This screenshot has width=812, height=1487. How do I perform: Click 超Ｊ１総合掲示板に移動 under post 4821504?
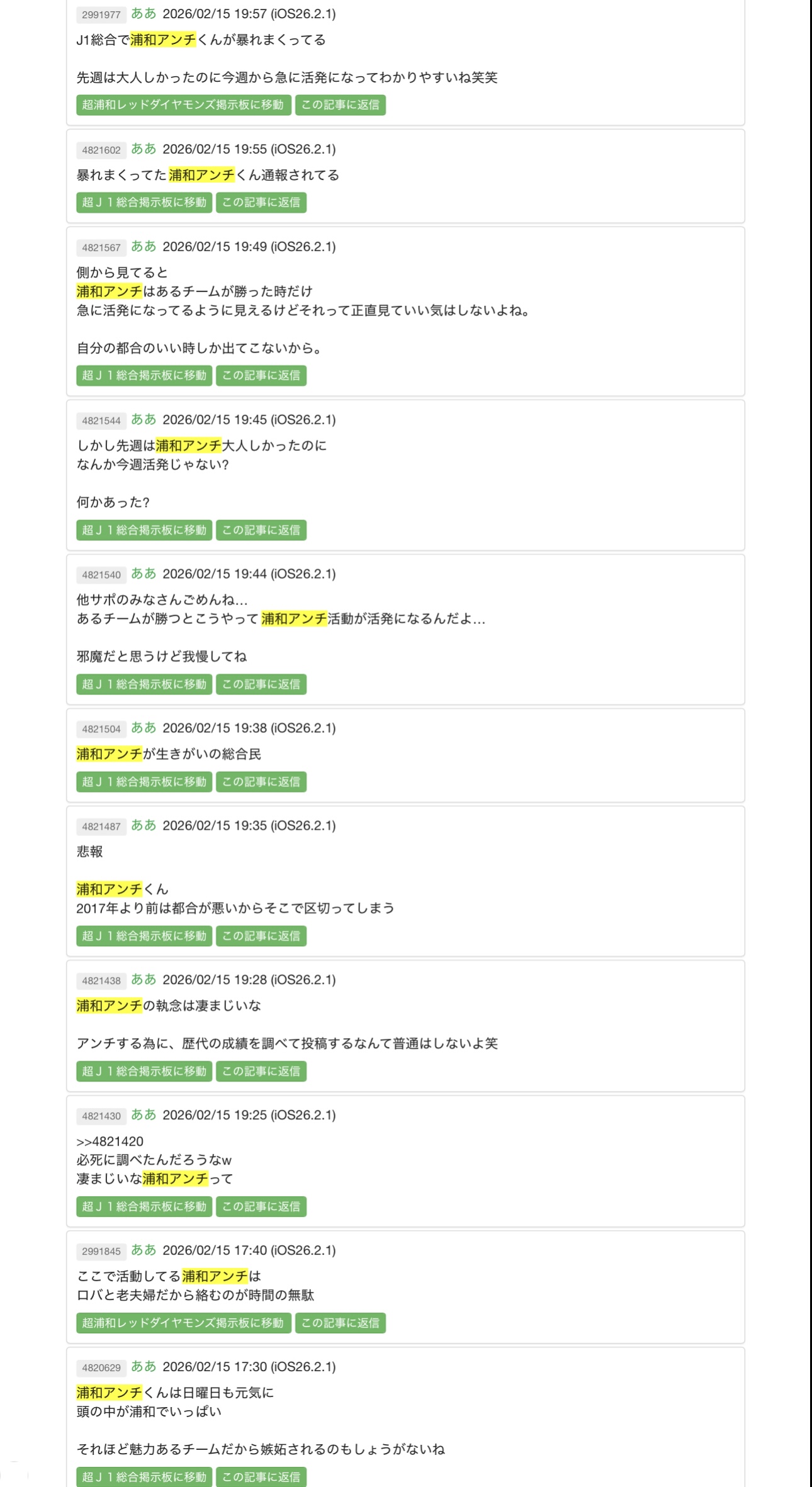point(144,782)
